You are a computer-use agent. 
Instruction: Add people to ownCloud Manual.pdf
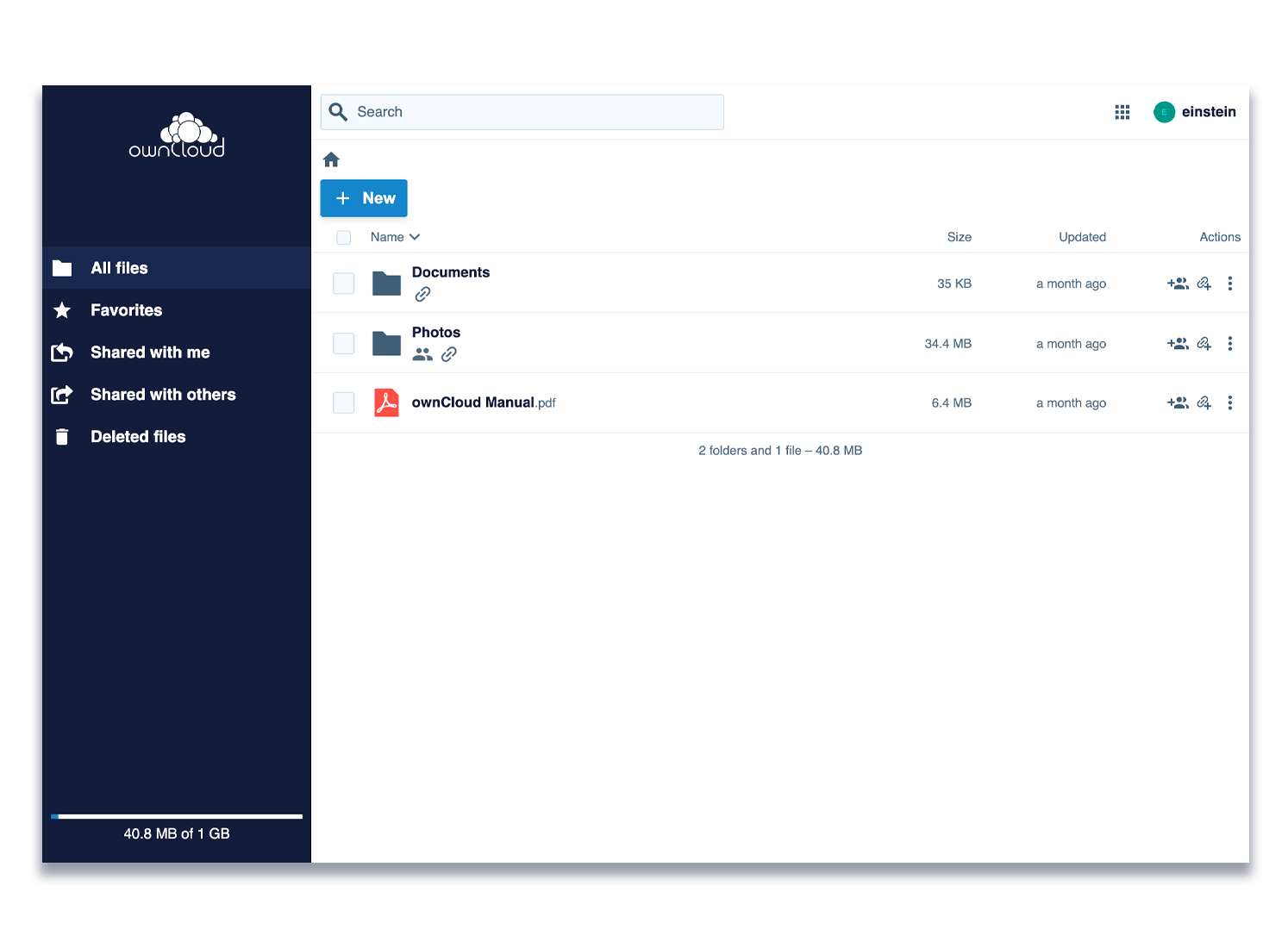click(1177, 403)
